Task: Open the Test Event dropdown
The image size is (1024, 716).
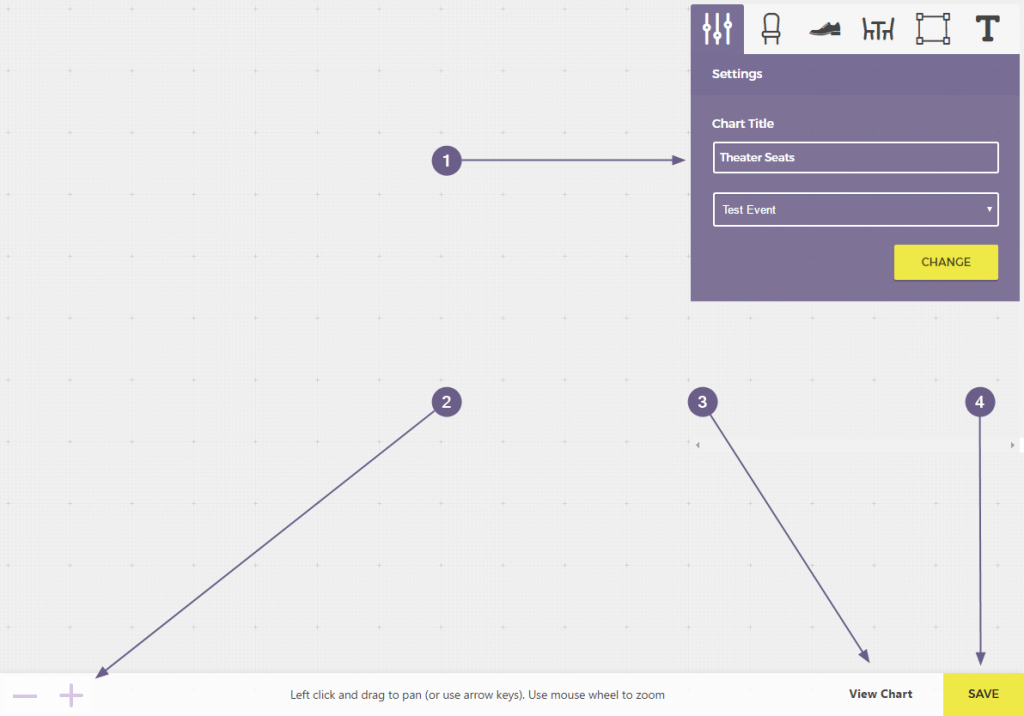Action: [x=855, y=209]
